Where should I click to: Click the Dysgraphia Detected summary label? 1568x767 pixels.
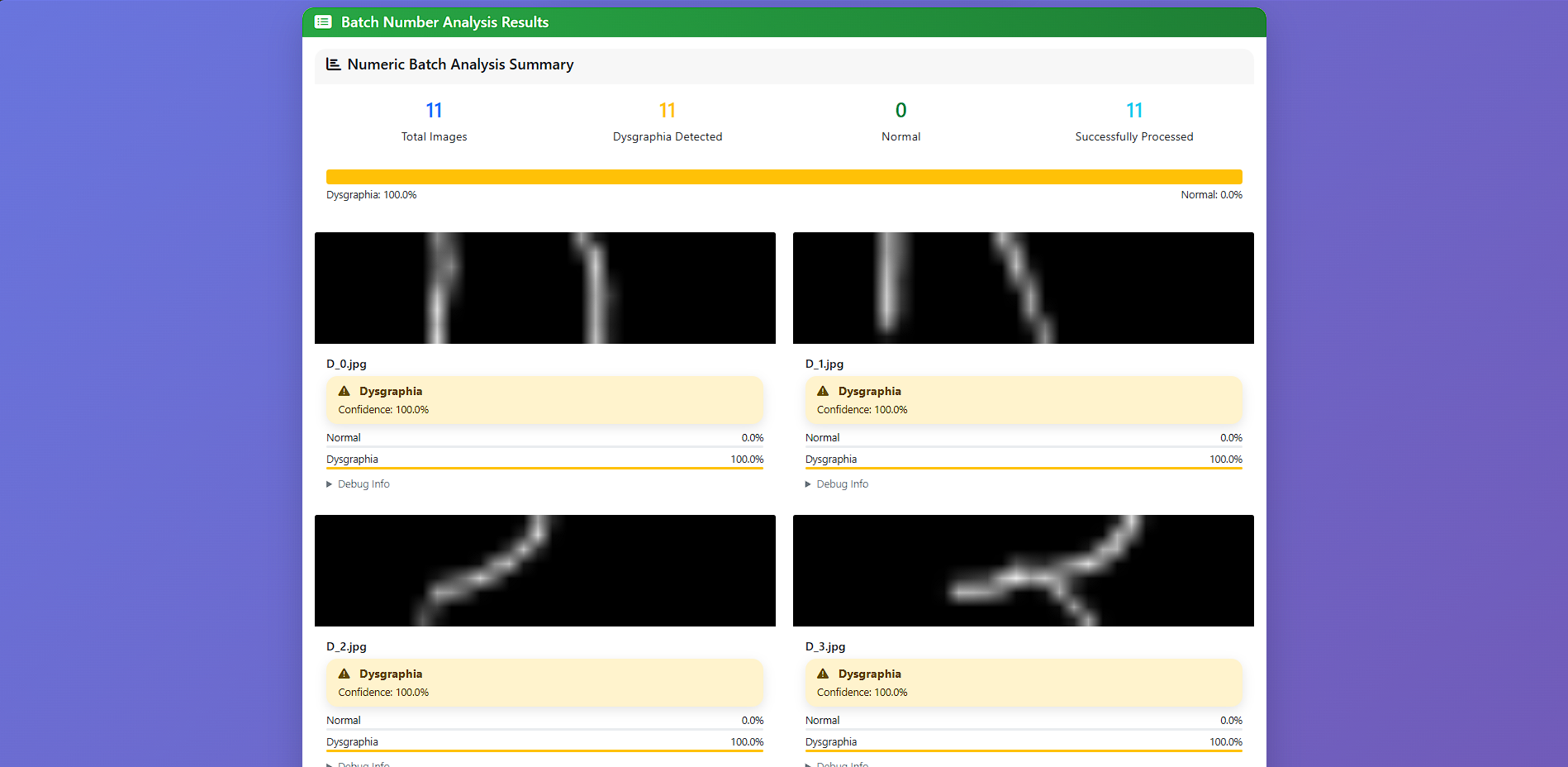pos(667,136)
